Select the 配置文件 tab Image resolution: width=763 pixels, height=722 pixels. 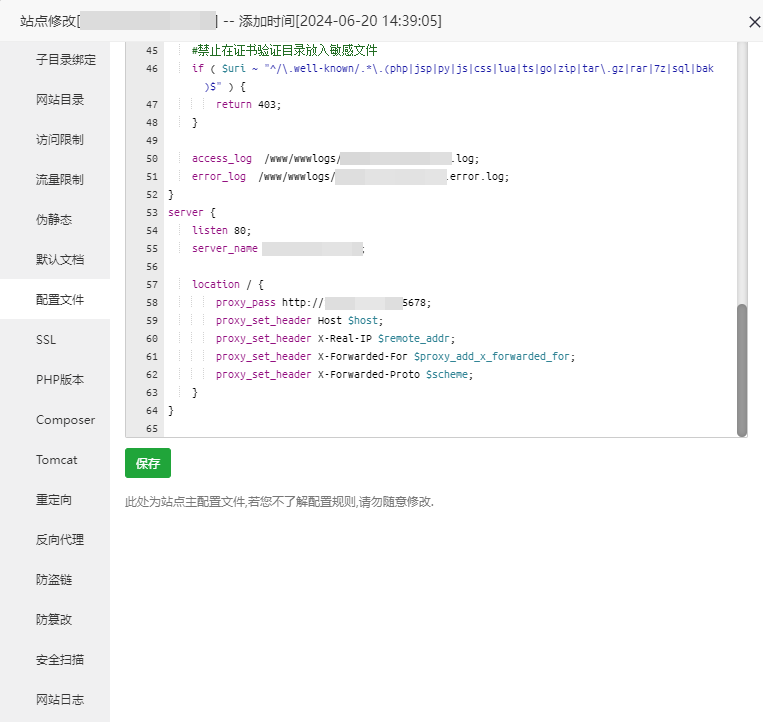click(x=60, y=299)
